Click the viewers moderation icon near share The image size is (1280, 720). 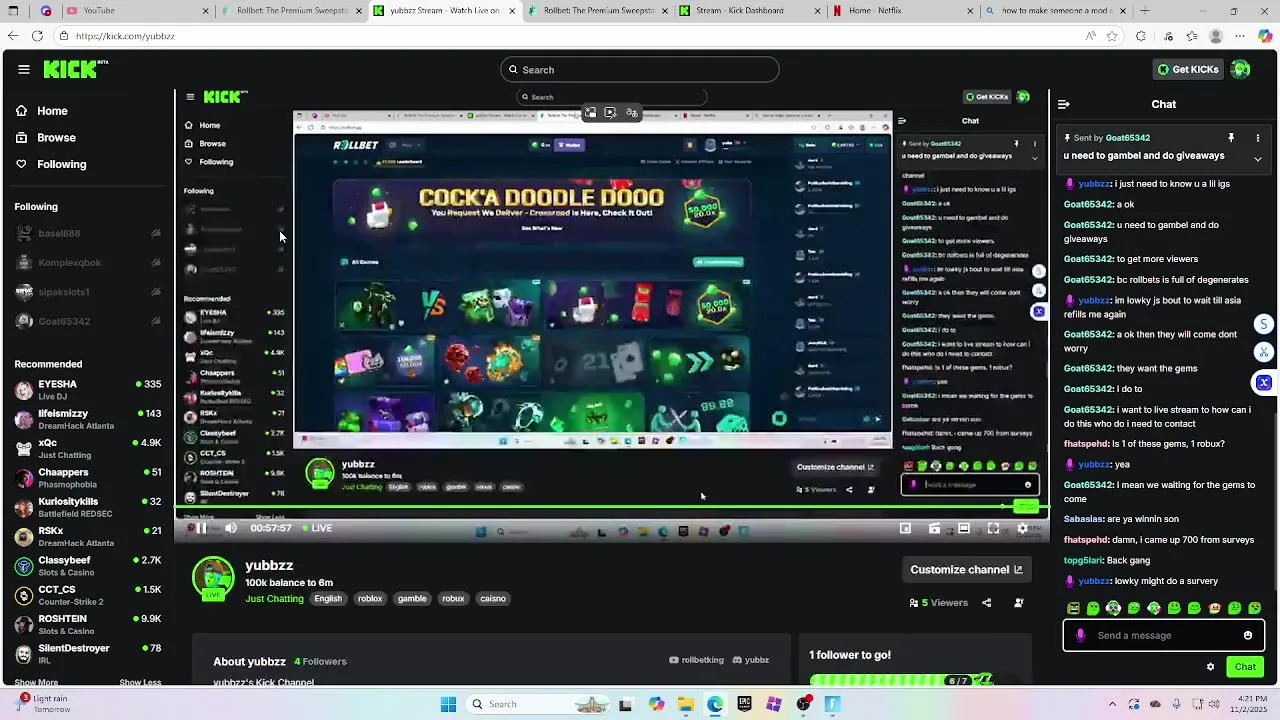coord(1019,603)
